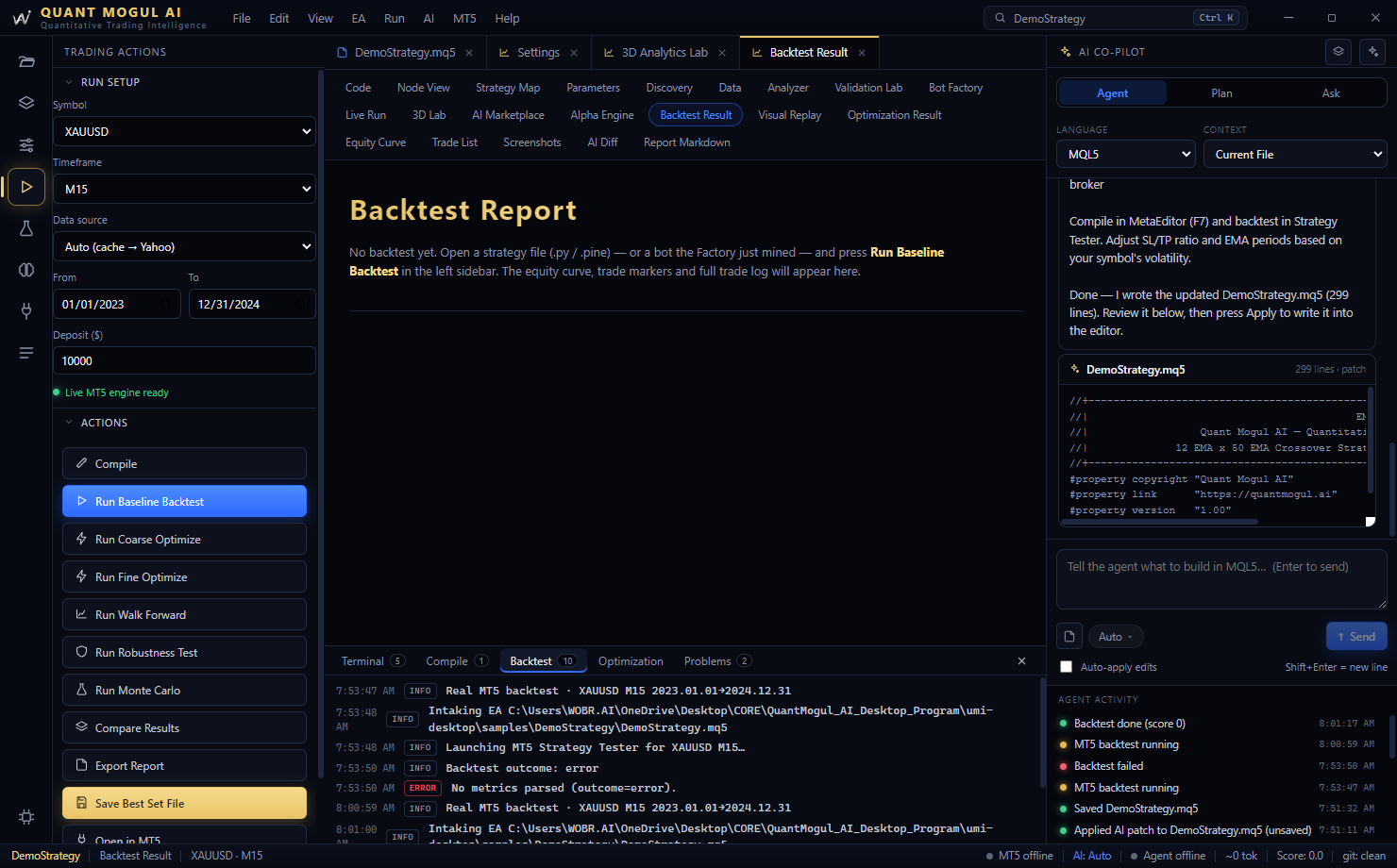Viewport: 1397px width, 868px height.
Task: Close the Settings tab
Action: 574,53
